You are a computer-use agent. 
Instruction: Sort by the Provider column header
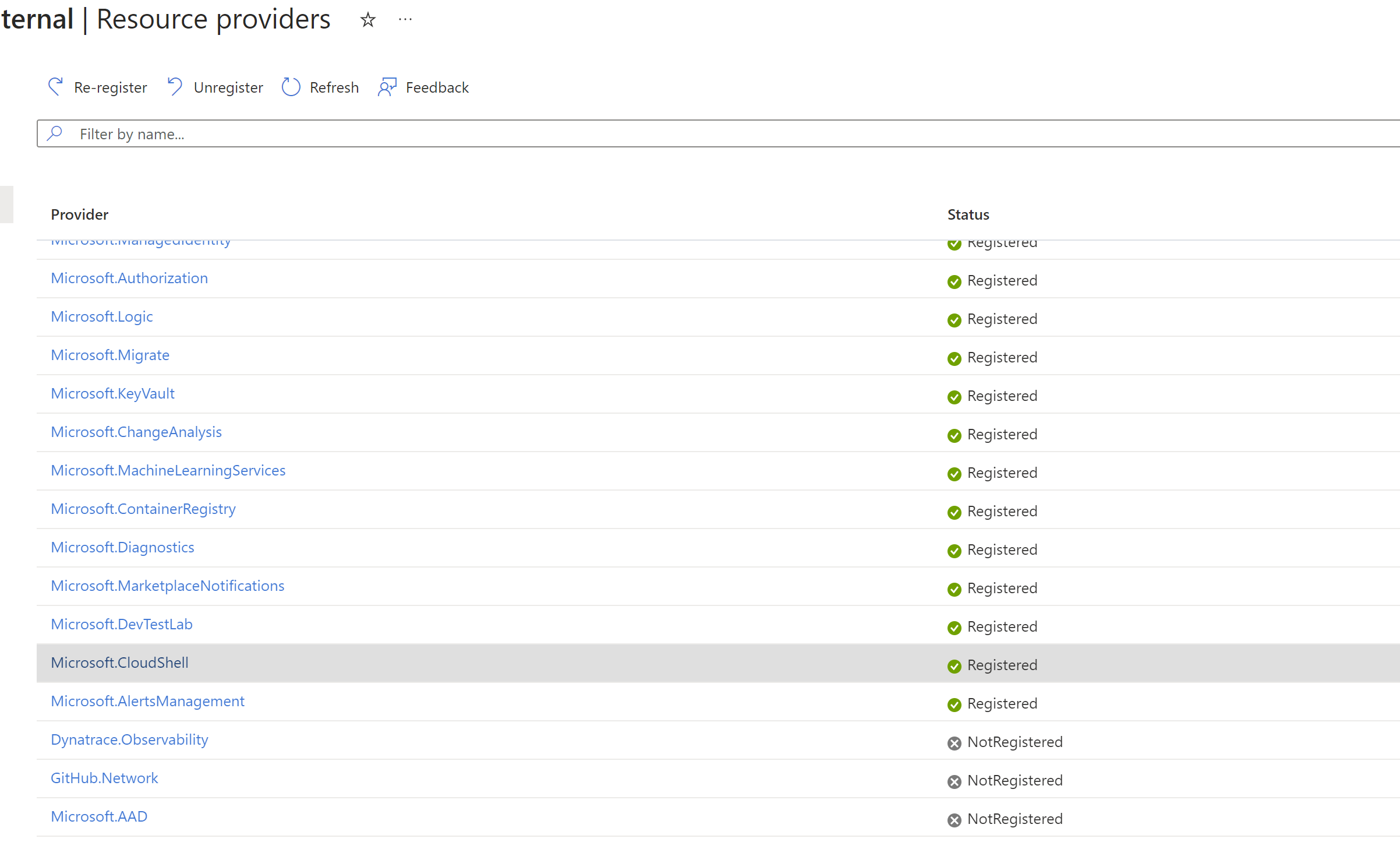pos(80,214)
